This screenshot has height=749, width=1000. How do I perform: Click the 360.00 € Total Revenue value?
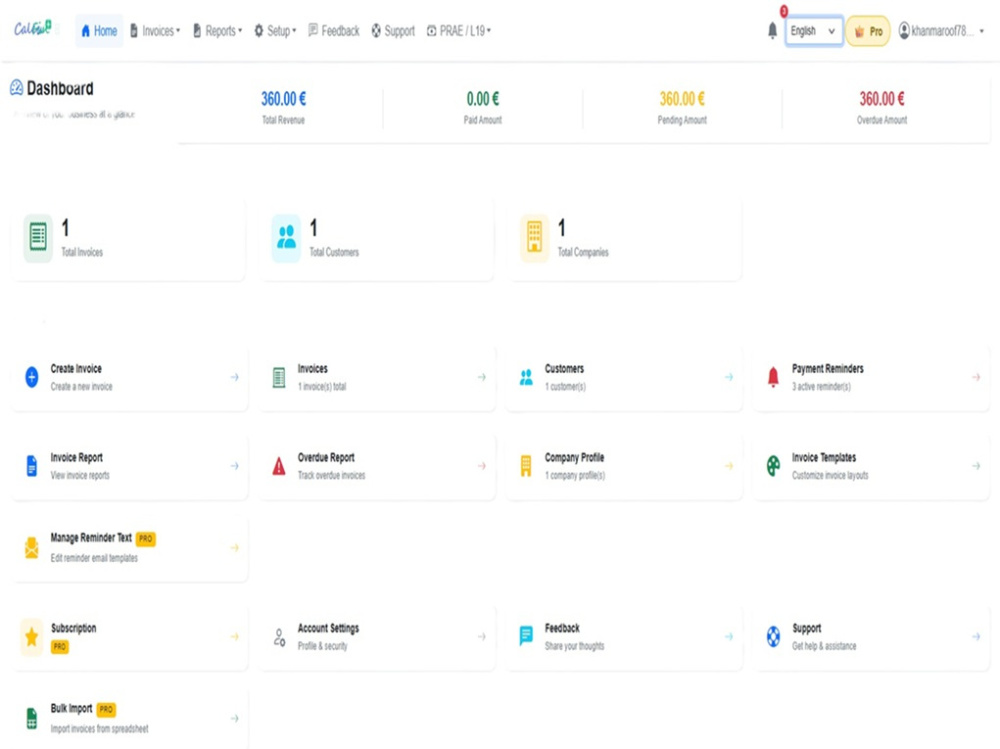pos(283,99)
